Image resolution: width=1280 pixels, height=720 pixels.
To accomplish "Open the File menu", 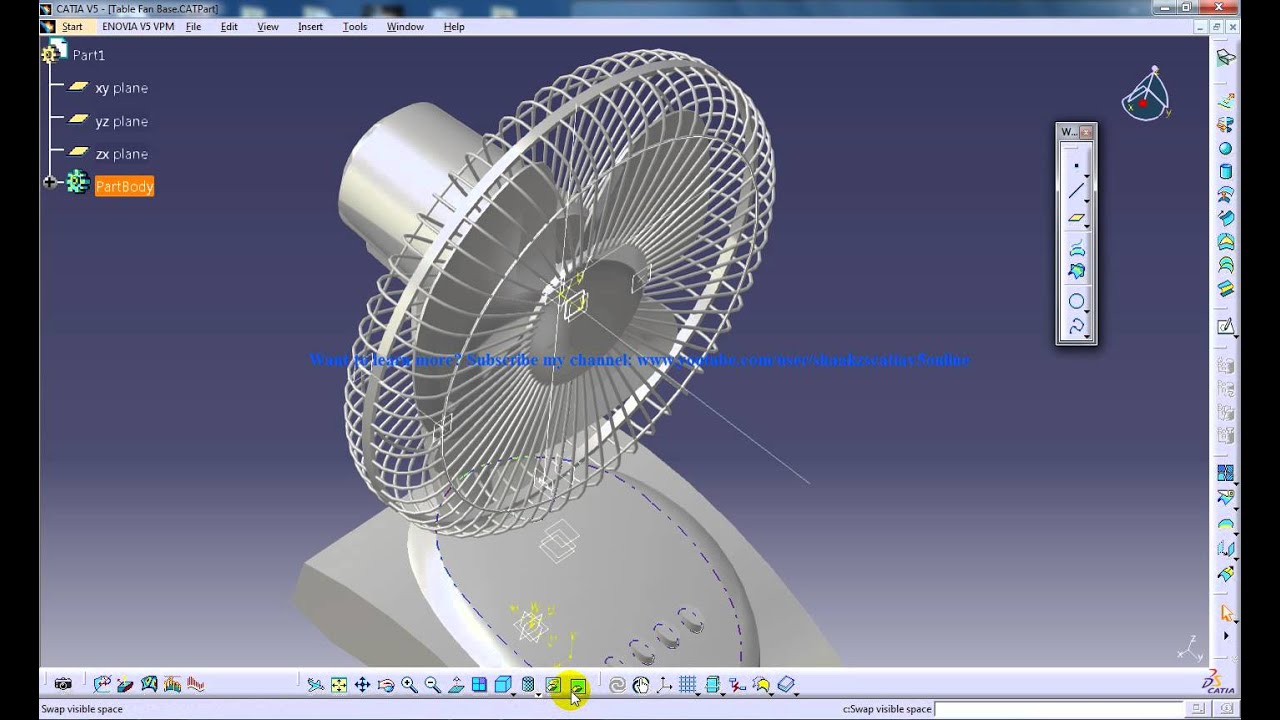I will [x=193, y=27].
